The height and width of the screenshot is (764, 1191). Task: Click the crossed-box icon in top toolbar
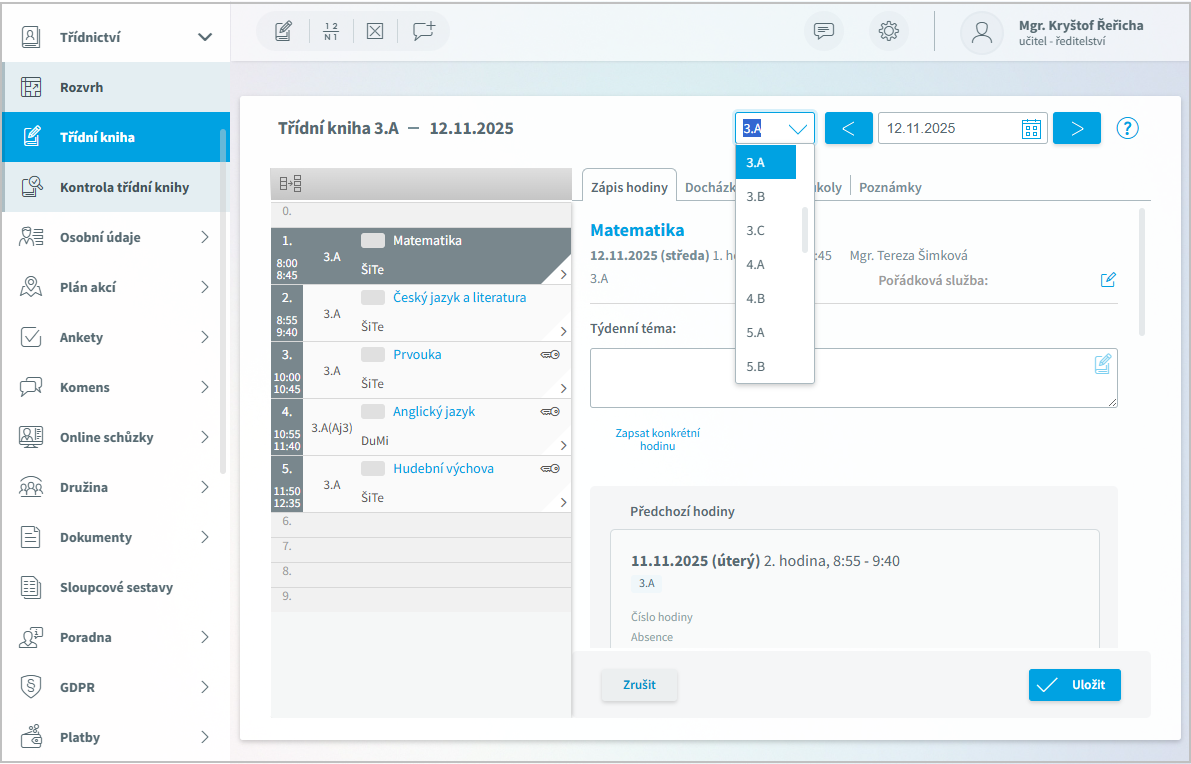tap(375, 31)
